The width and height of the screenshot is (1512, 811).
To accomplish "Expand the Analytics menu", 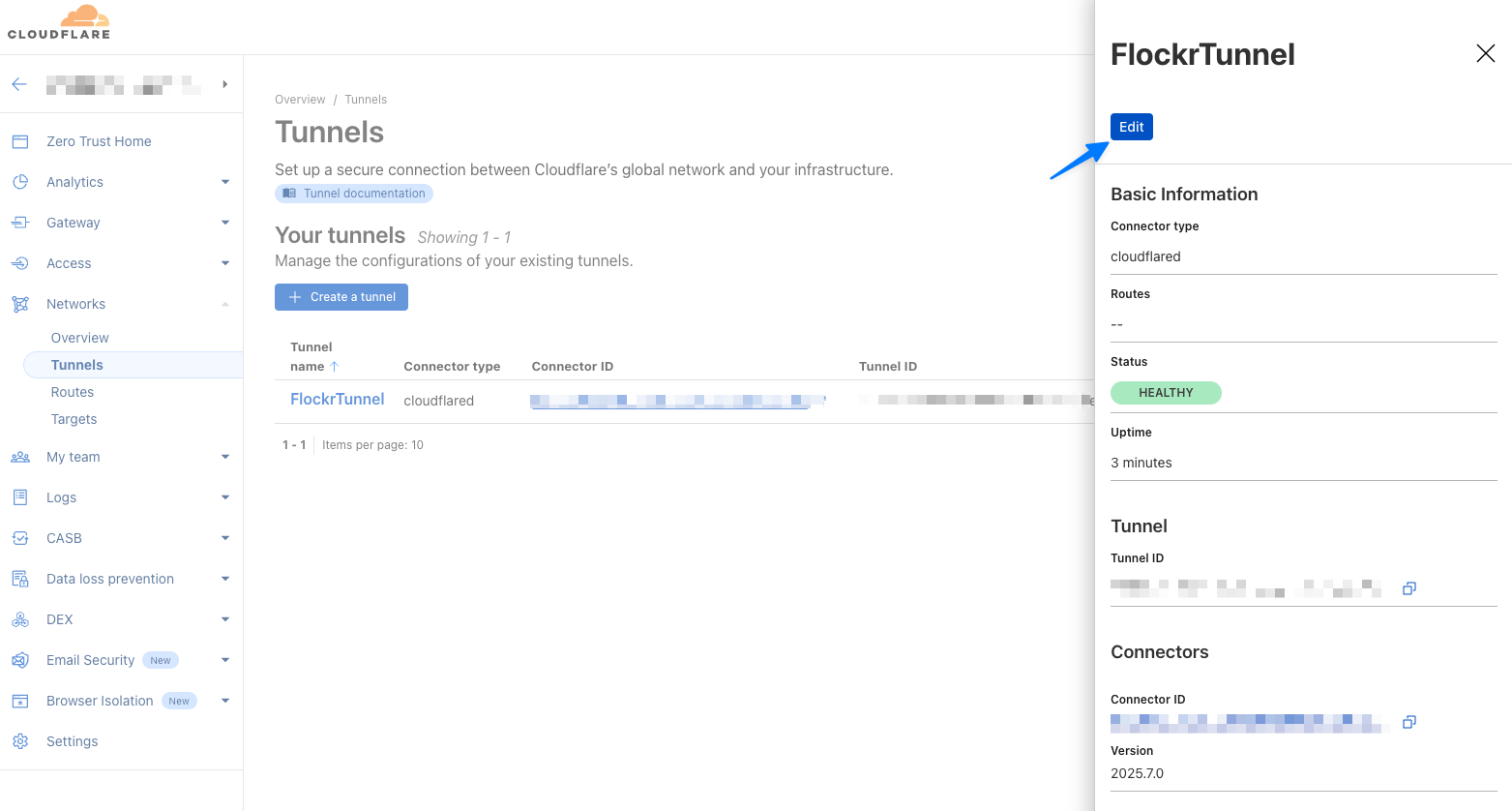I will [225, 182].
